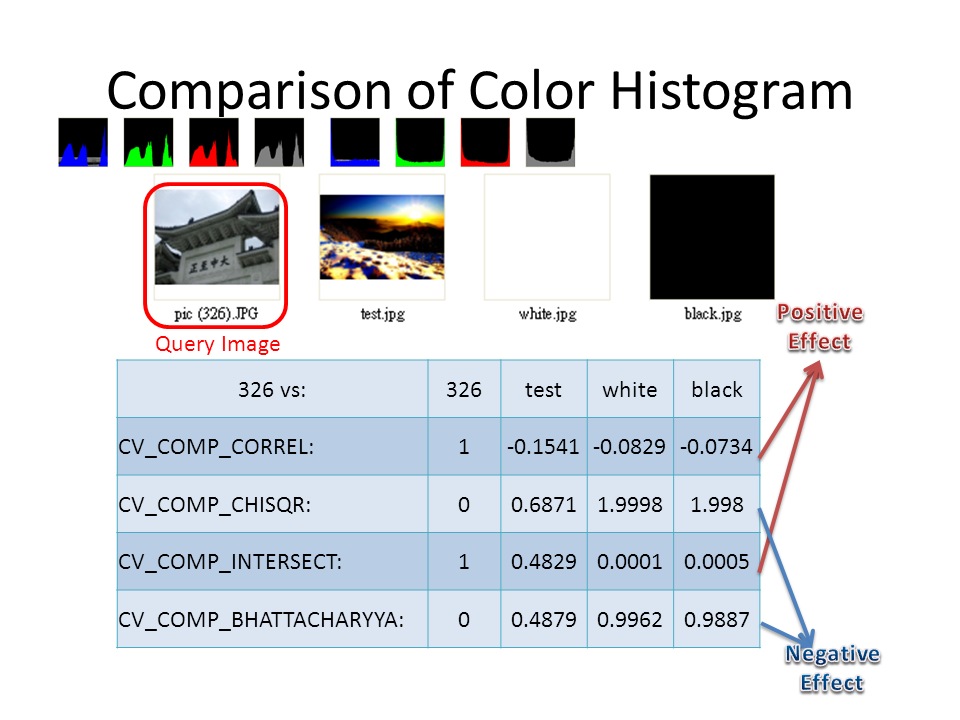Select the white.jpg blank thumbnail
The image size is (960, 720).
(547, 238)
